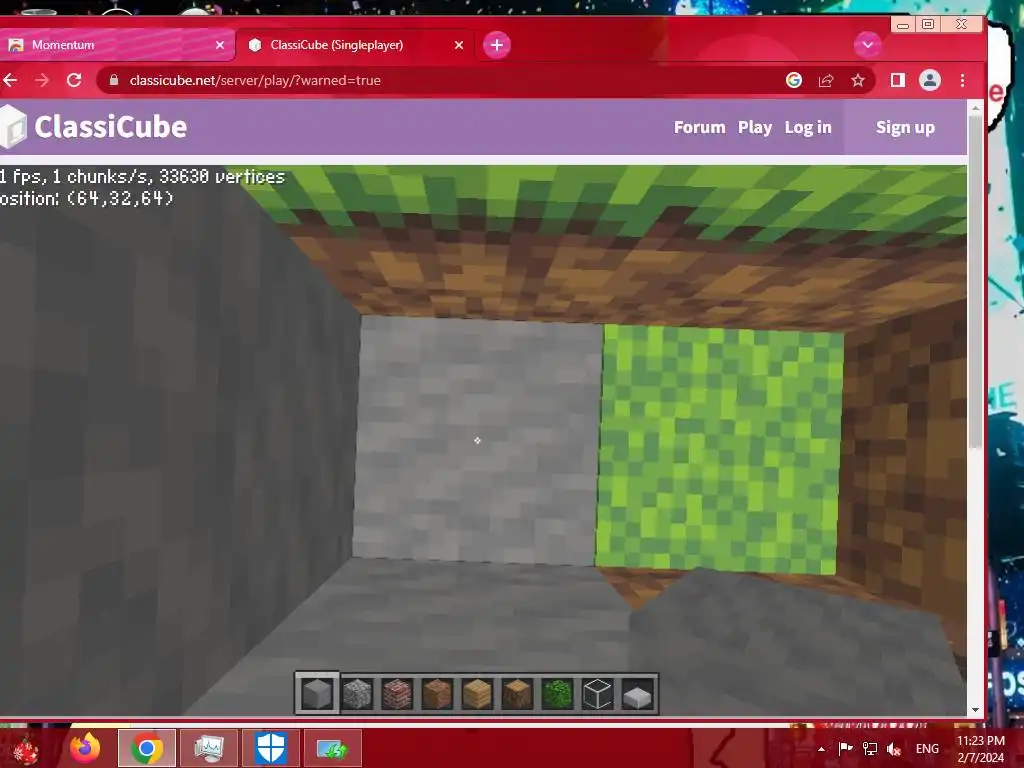Close the ClassiCube (Singleplayer) tab
Screen dimensions: 1024x768
coord(459,45)
